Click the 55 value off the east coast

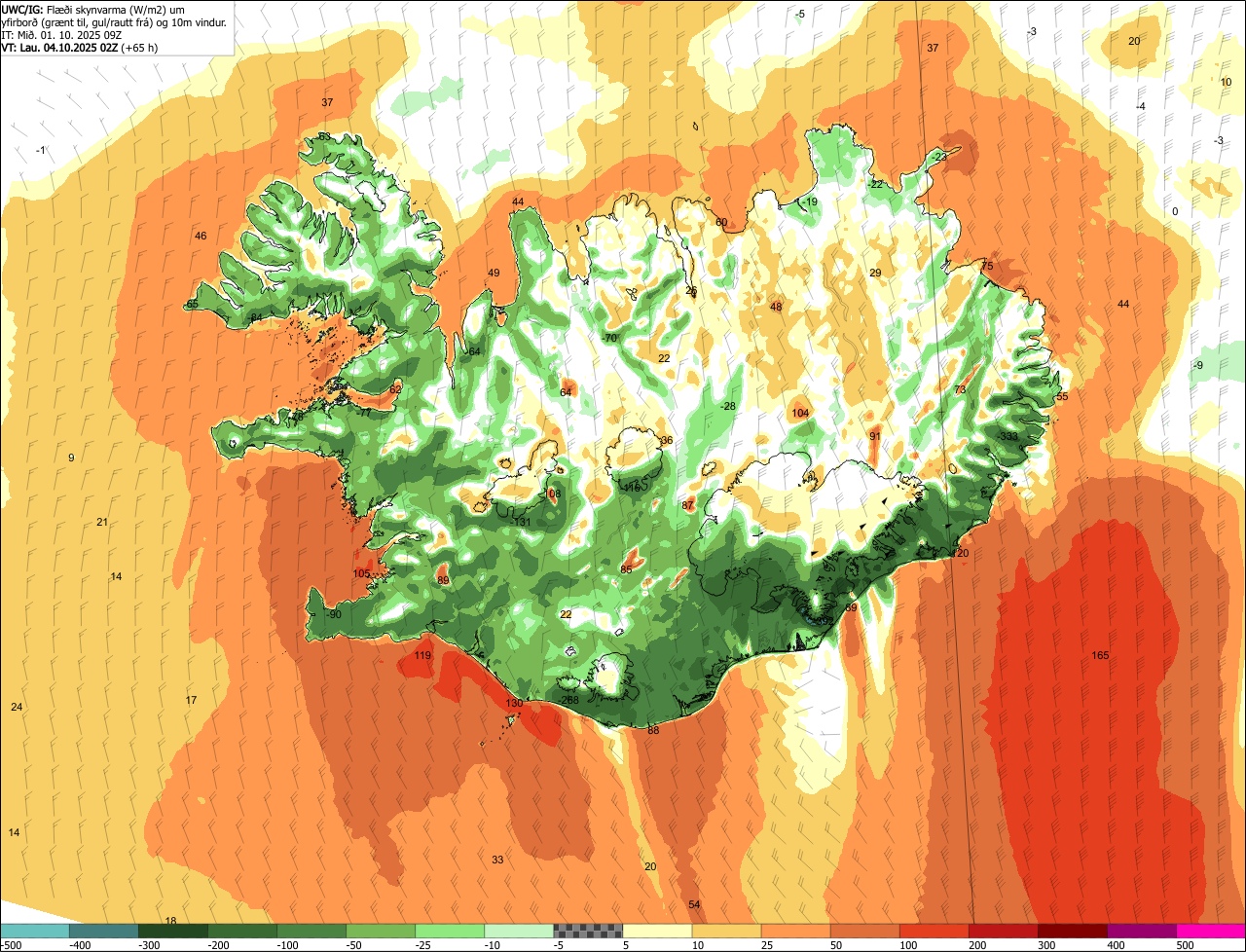(x=1062, y=396)
